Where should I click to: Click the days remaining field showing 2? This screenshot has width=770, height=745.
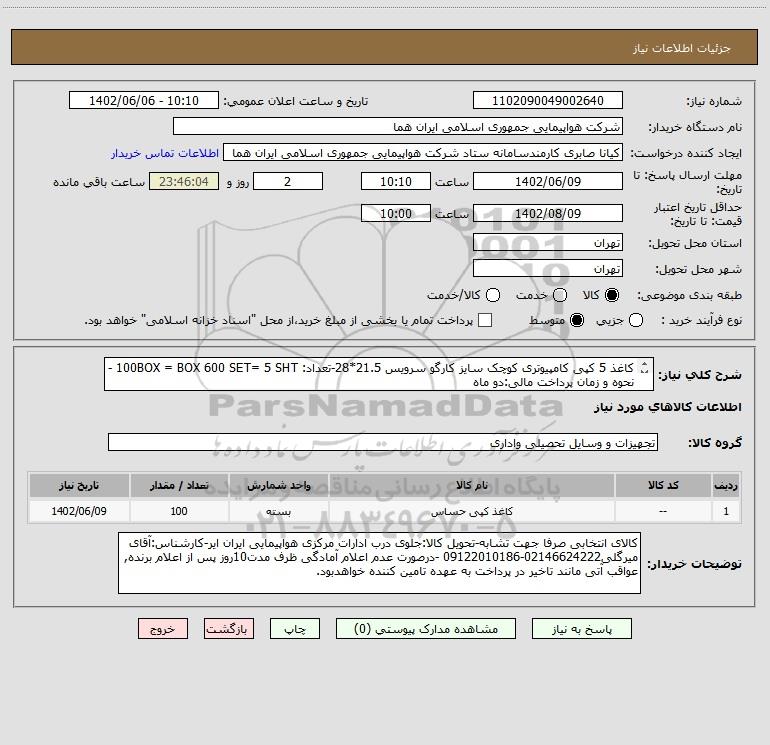288,181
